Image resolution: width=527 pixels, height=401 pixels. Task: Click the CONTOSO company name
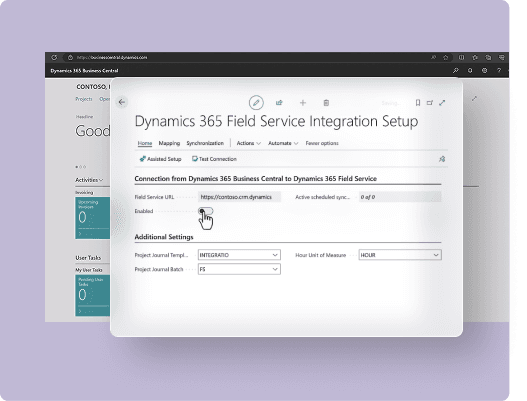pos(93,87)
